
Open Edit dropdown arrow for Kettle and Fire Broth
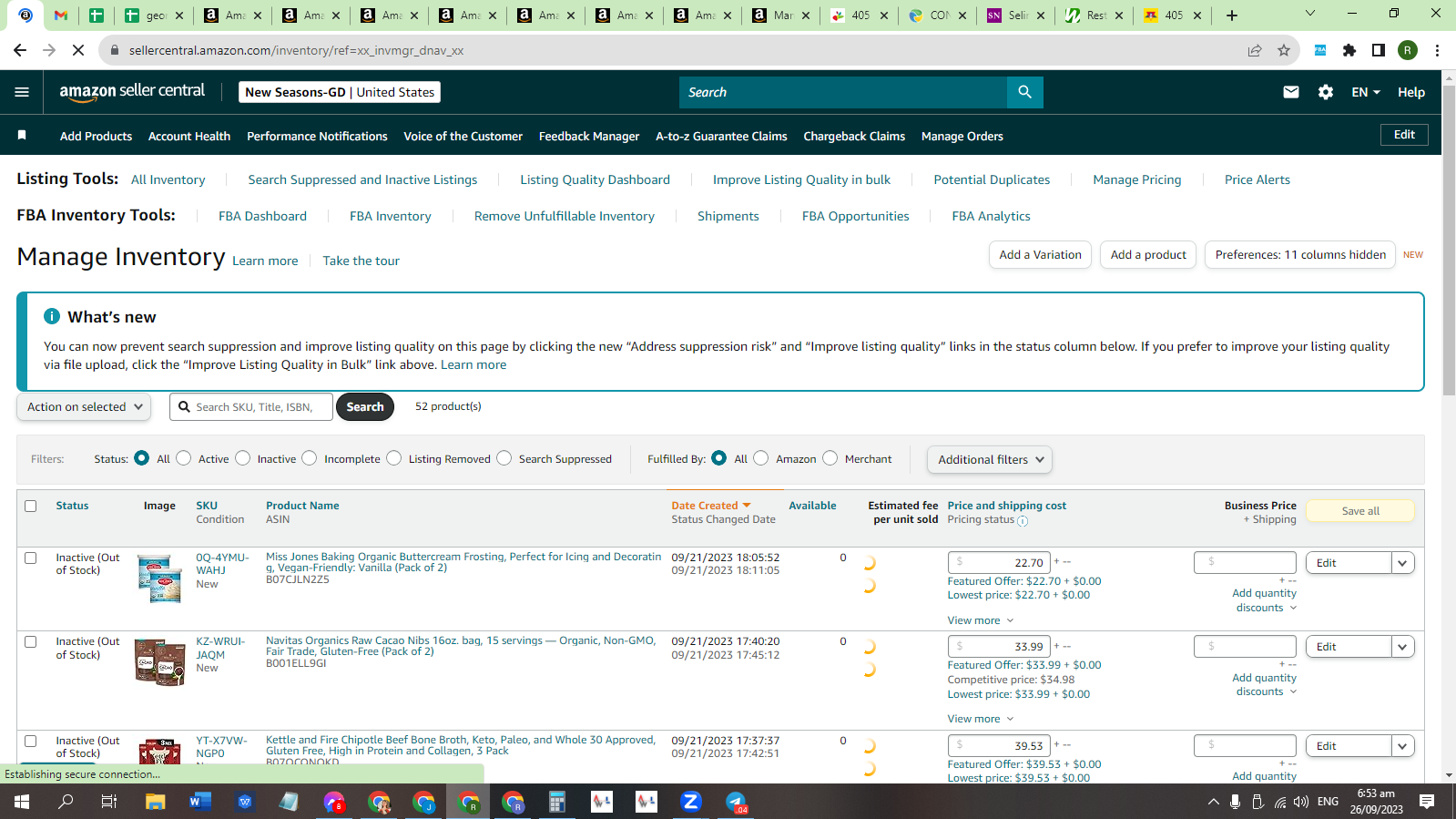(x=1402, y=746)
